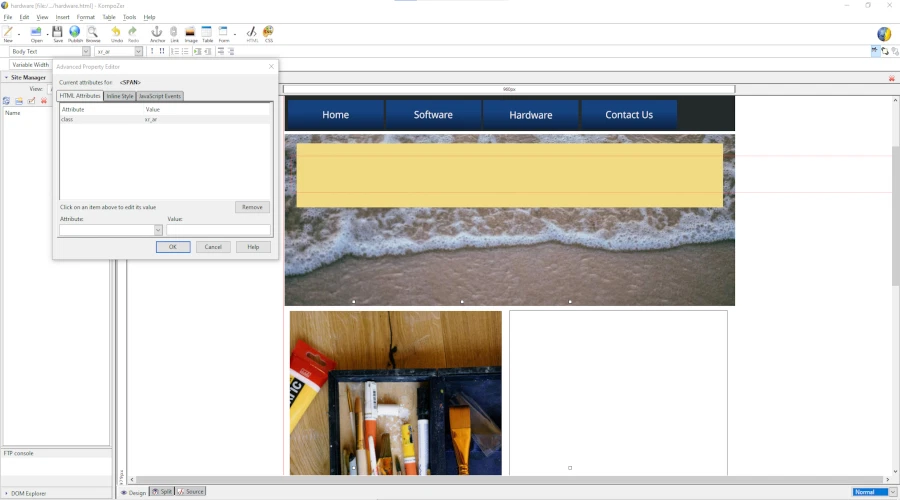Open the Table menu
This screenshot has height=500, width=900.
click(x=109, y=17)
